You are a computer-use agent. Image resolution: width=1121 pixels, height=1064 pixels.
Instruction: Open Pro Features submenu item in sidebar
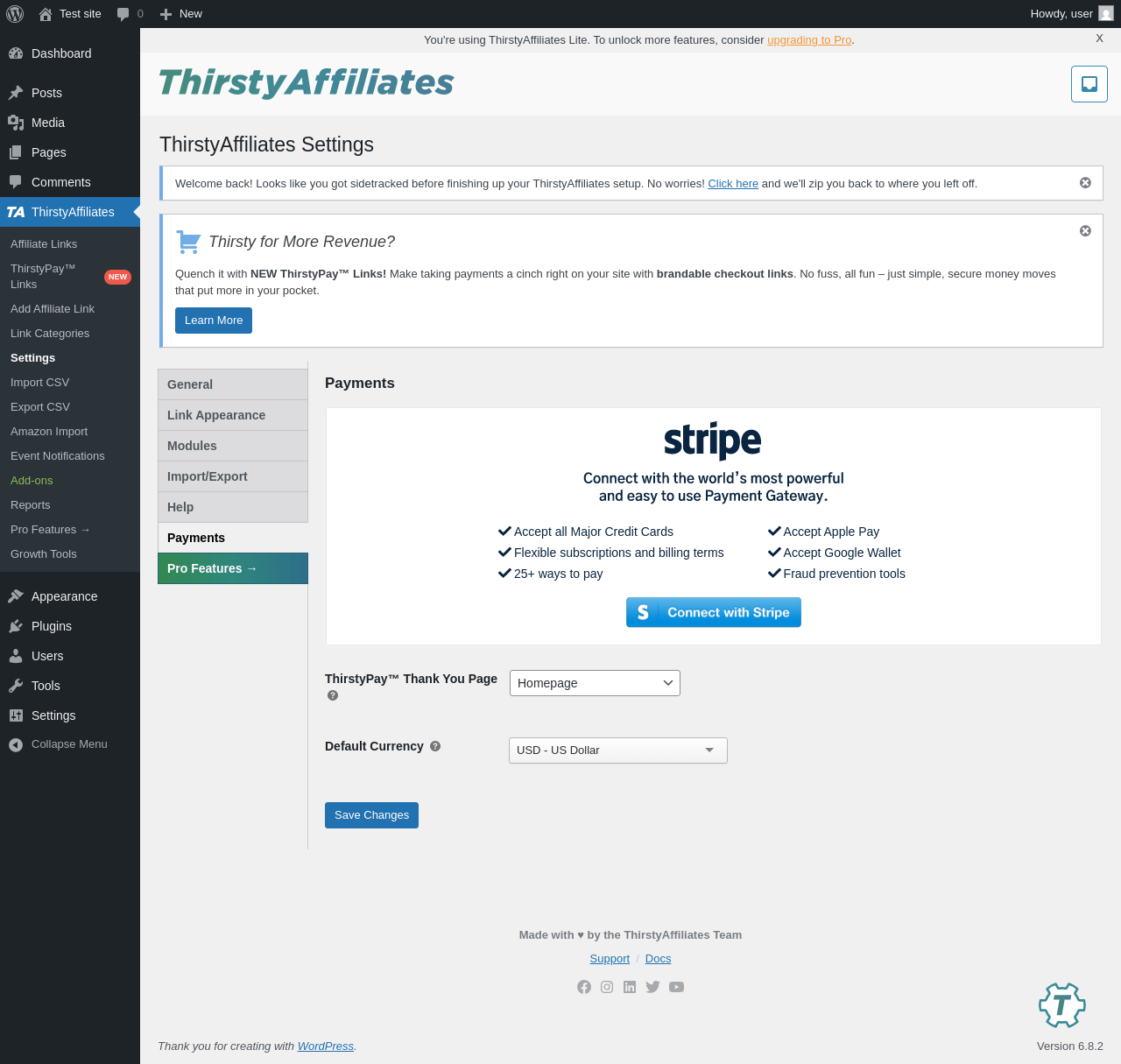pos(70,530)
